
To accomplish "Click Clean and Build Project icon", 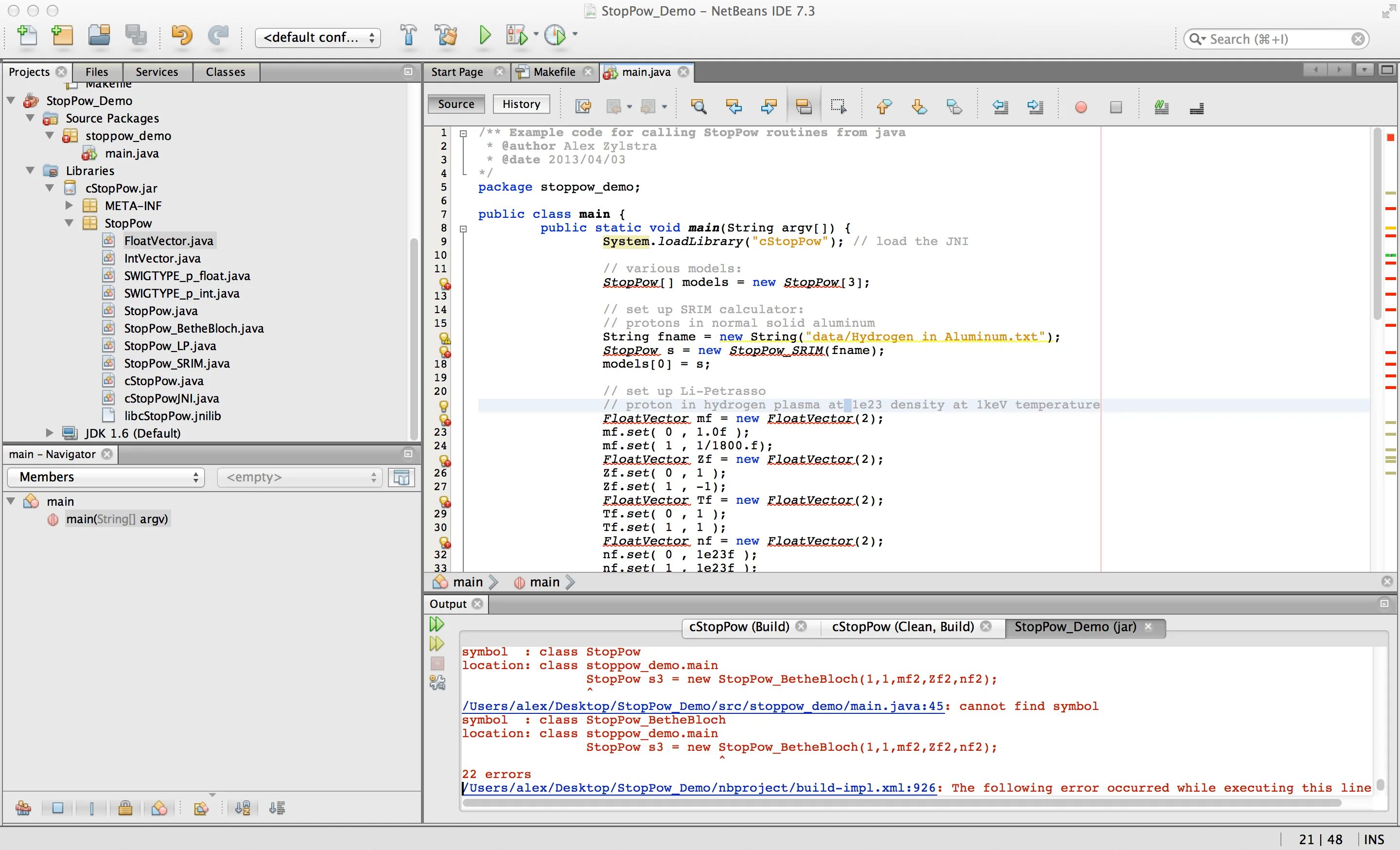I will pyautogui.click(x=446, y=35).
